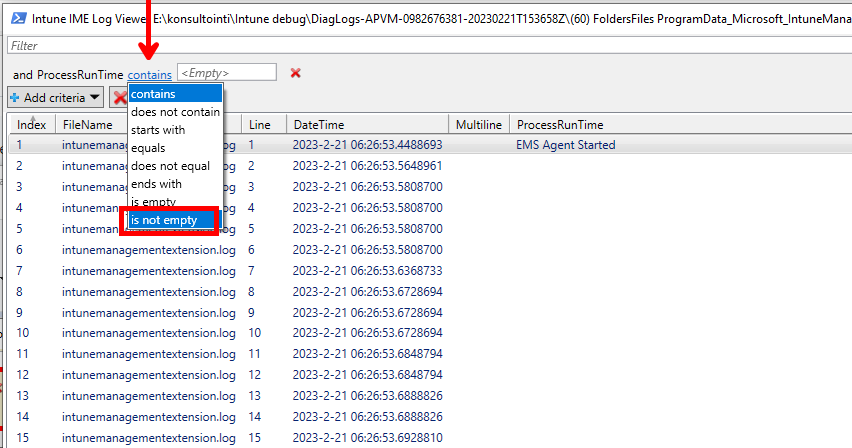Choose 'equals' operator
This screenshot has width=852, height=448.
point(176,148)
